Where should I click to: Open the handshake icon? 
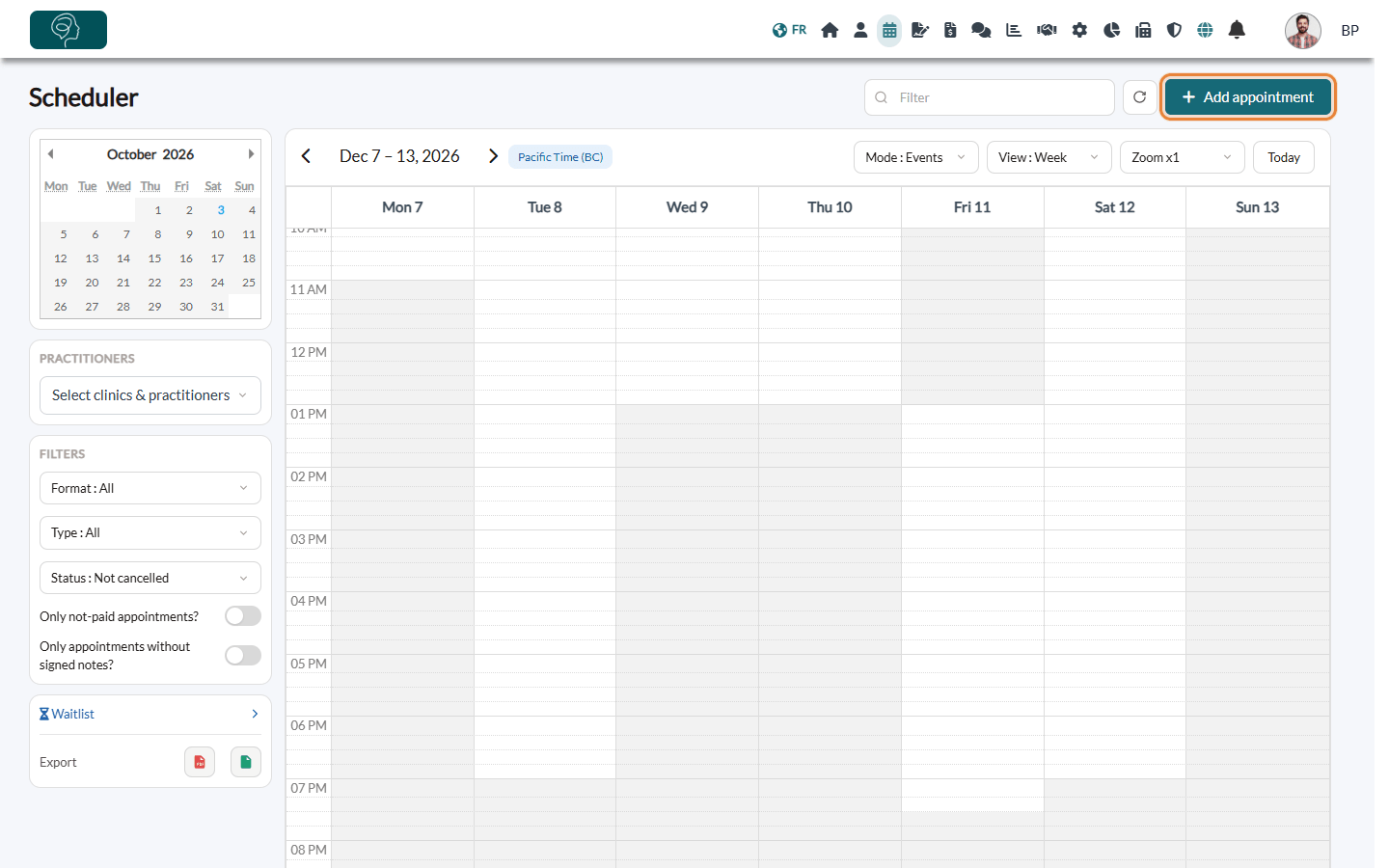click(1047, 30)
